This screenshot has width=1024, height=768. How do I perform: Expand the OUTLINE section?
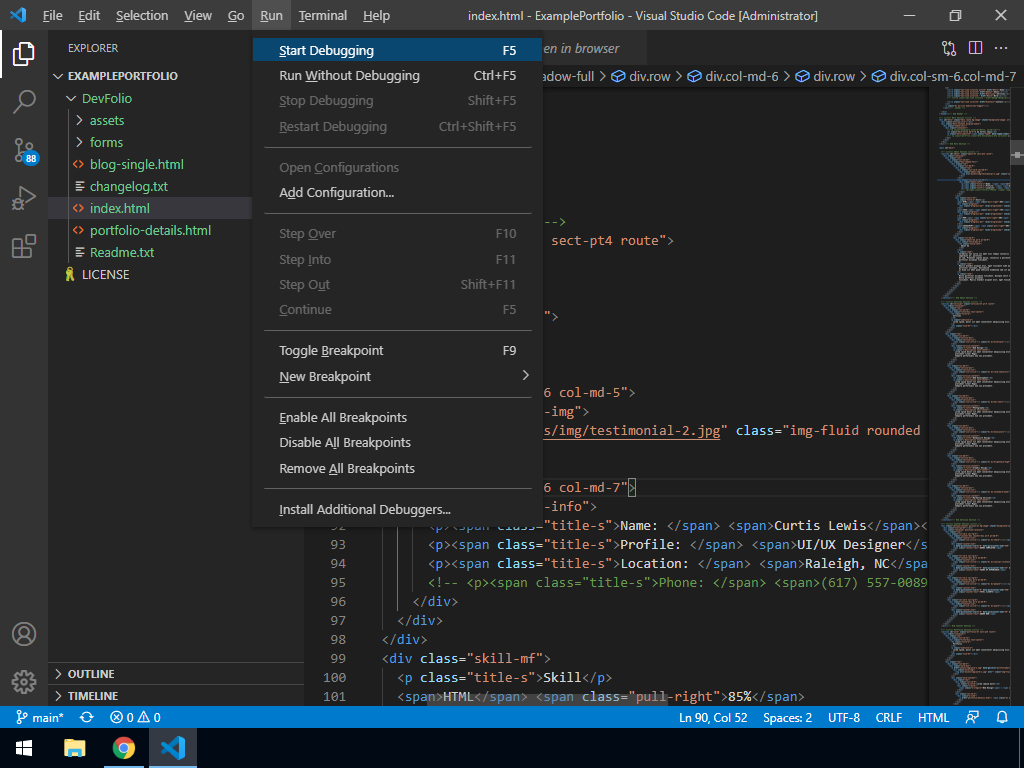(91, 674)
